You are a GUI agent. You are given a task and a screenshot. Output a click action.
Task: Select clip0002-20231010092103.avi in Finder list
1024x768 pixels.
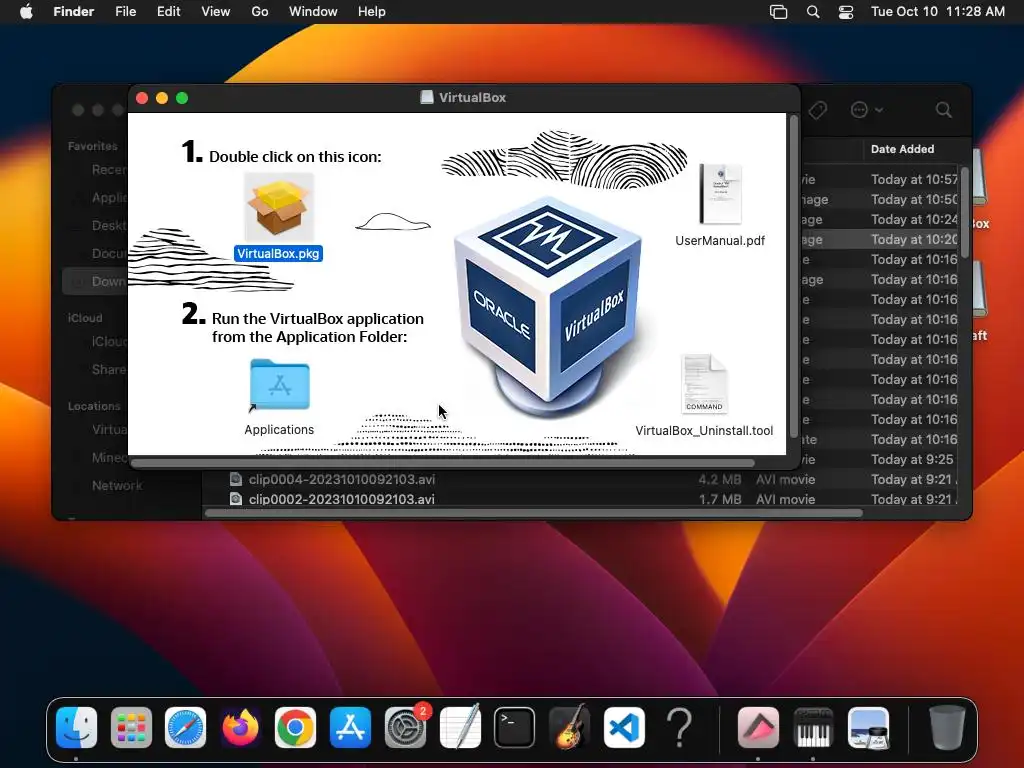point(342,499)
